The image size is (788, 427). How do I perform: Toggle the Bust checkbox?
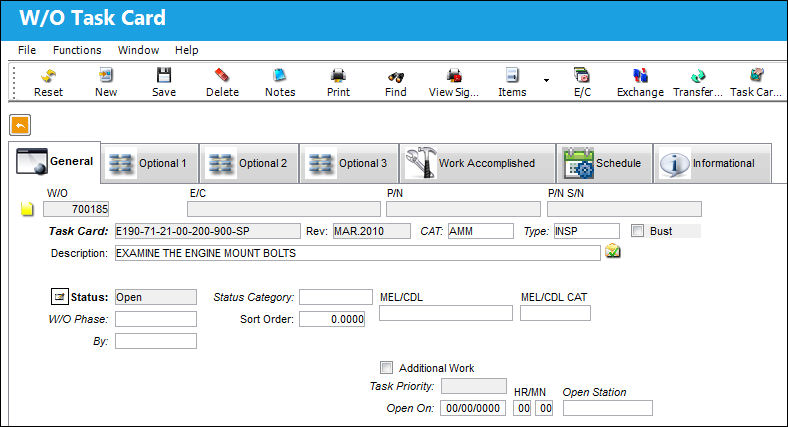click(637, 231)
